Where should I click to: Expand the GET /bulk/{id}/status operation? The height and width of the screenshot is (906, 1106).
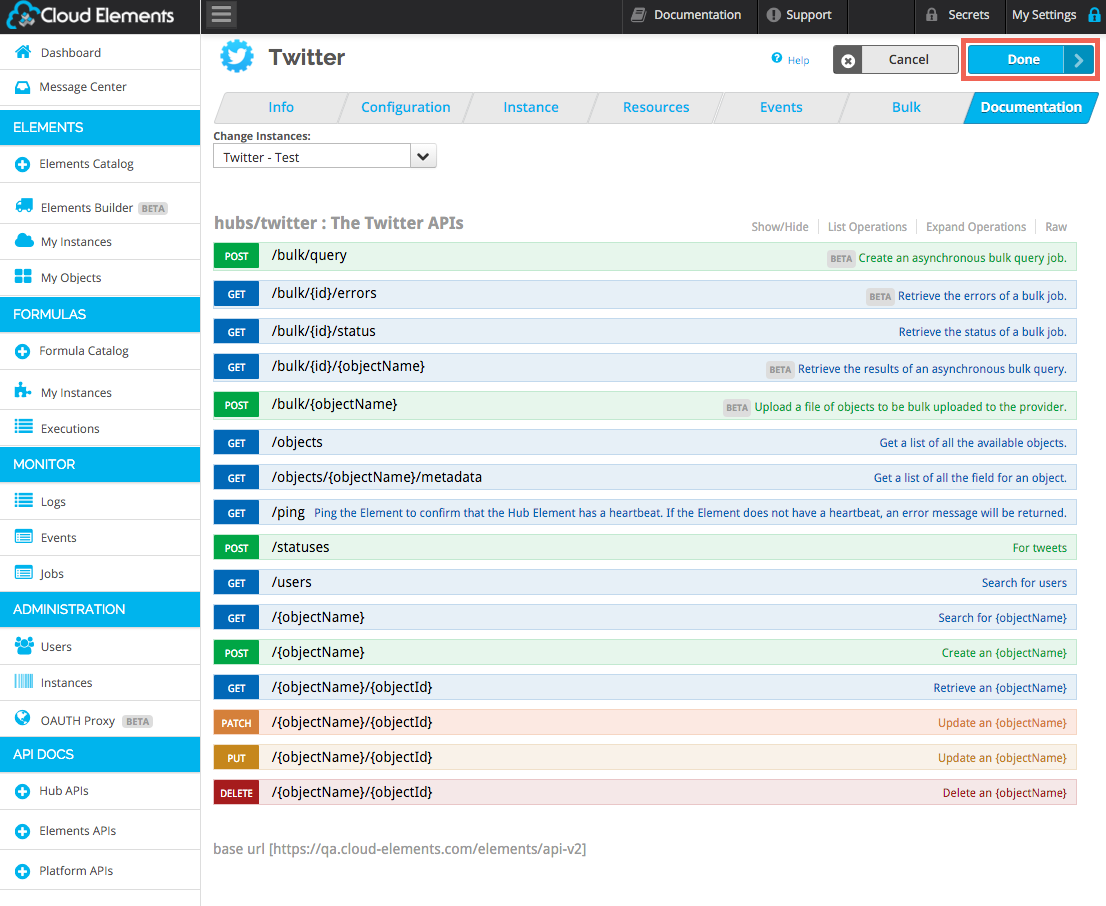click(x=645, y=332)
